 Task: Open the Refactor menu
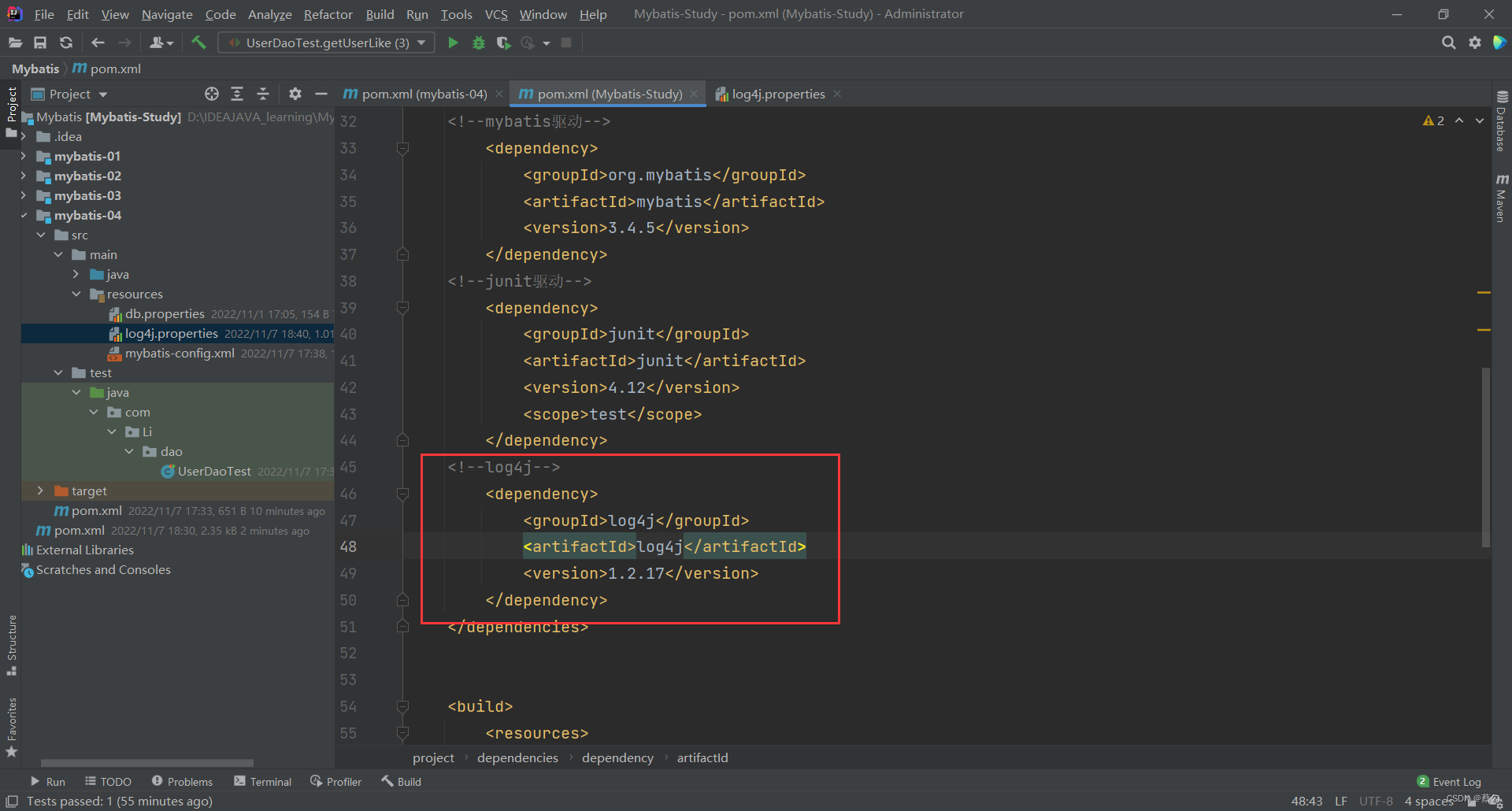pos(328,14)
